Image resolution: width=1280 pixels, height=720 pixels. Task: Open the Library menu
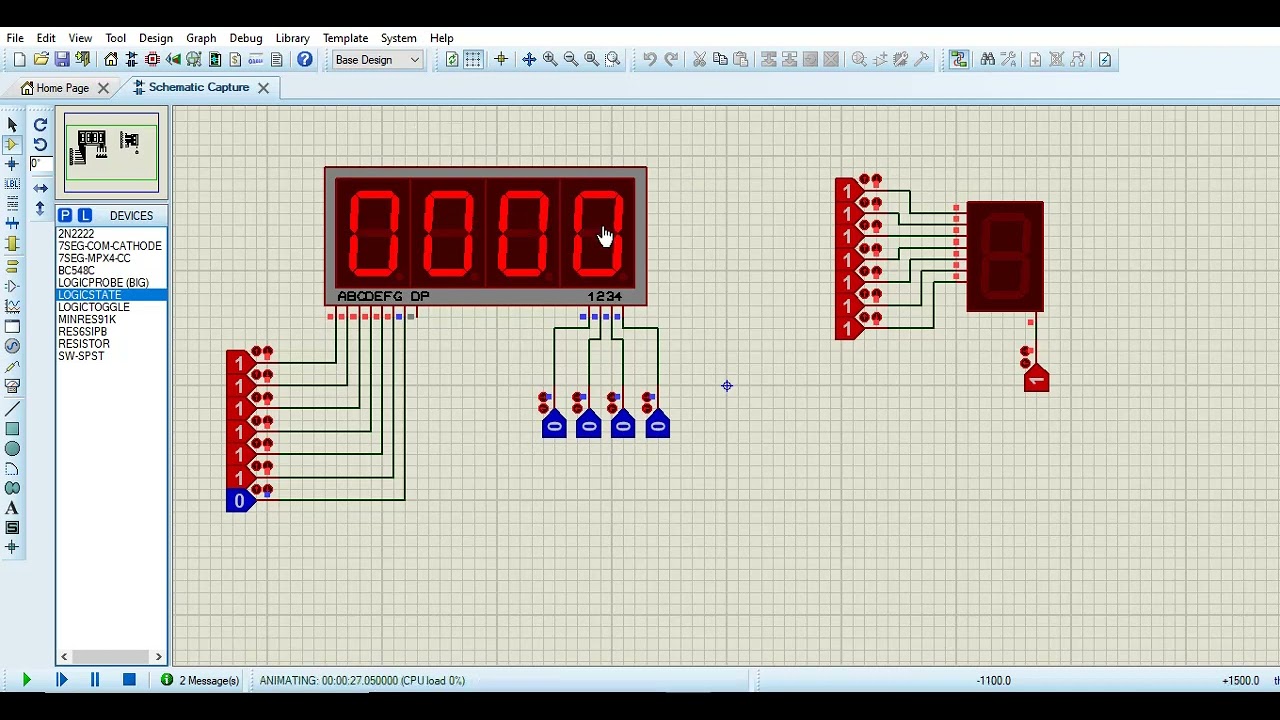[x=292, y=38]
